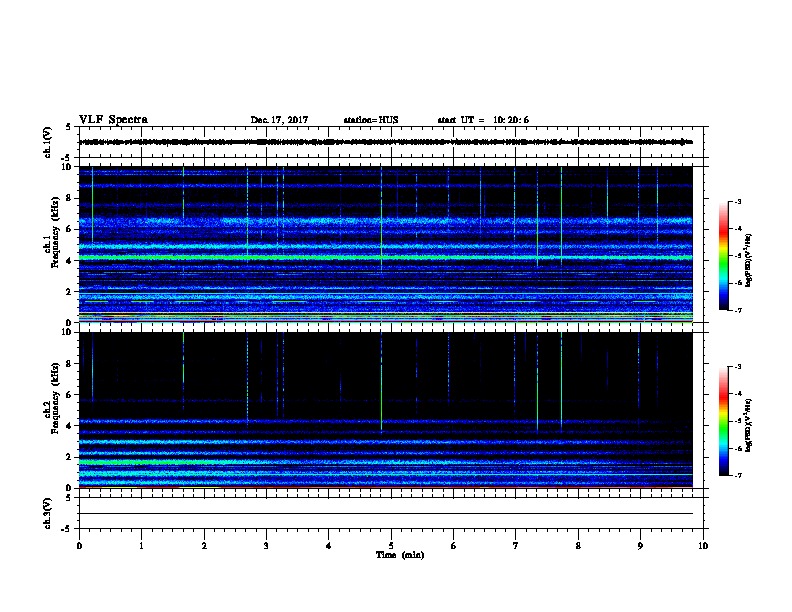Viewport: 792px width, 612px height.
Task: Click the "VLF Spectra" plot title
Action: pyautogui.click(x=113, y=120)
